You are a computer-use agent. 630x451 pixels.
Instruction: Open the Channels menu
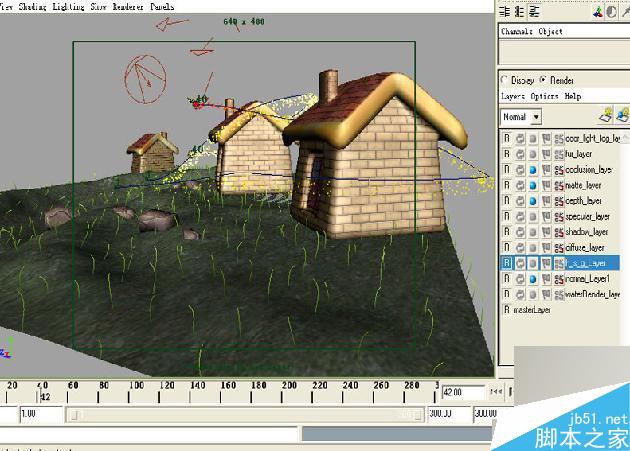click(x=517, y=31)
